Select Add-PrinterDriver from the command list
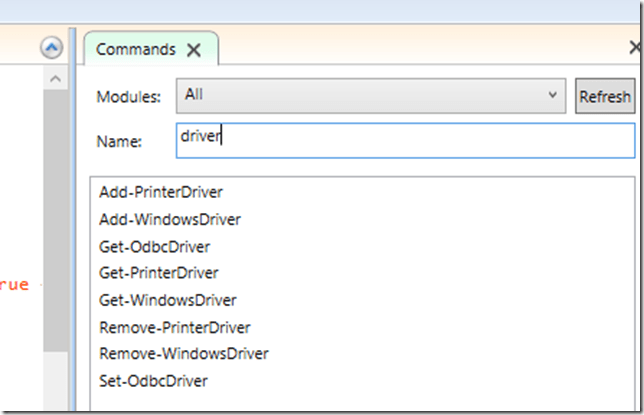Viewport: 644px width, 415px height. click(x=160, y=192)
